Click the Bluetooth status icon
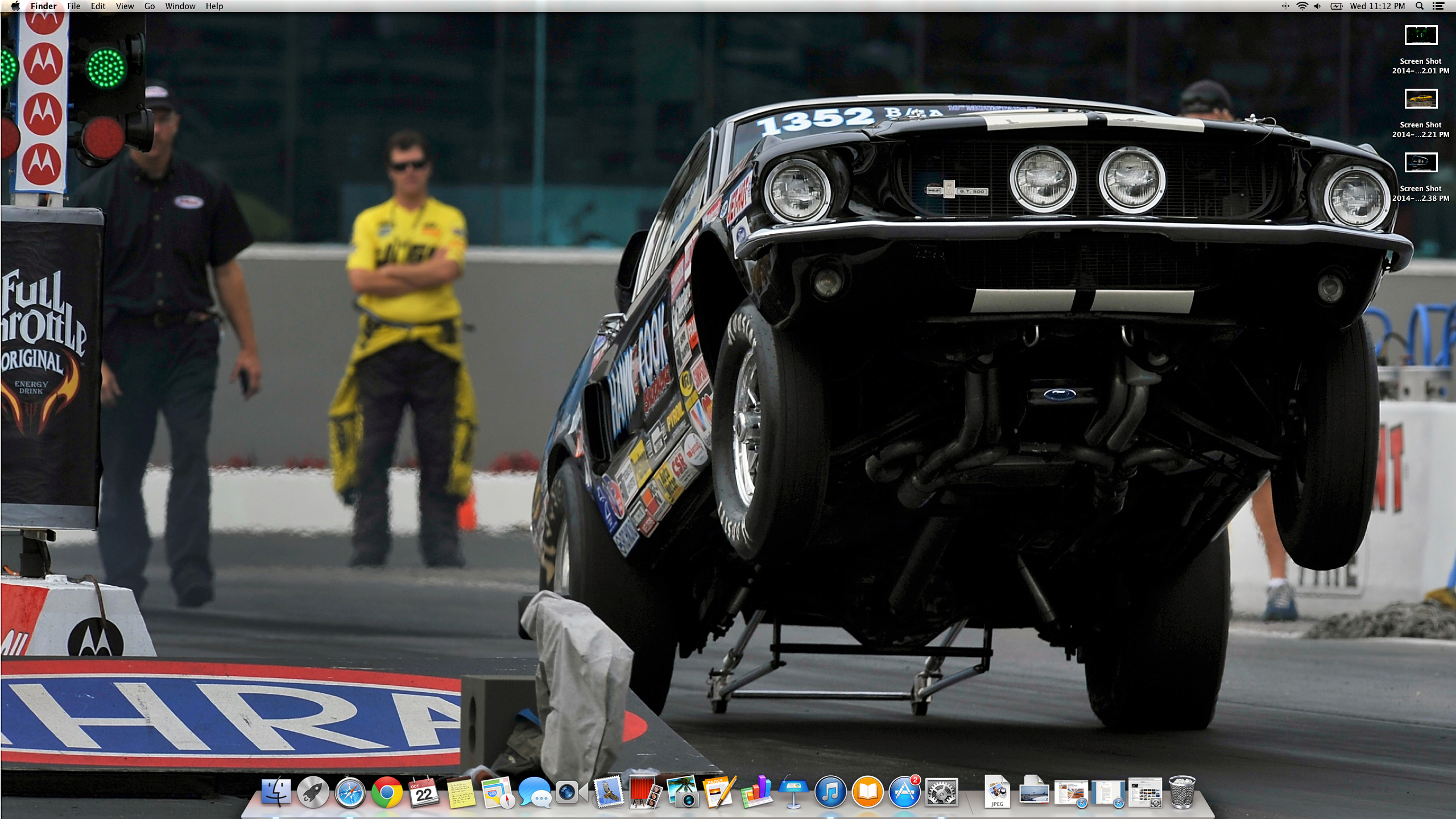This screenshot has height=819, width=1456. (x=1285, y=6)
